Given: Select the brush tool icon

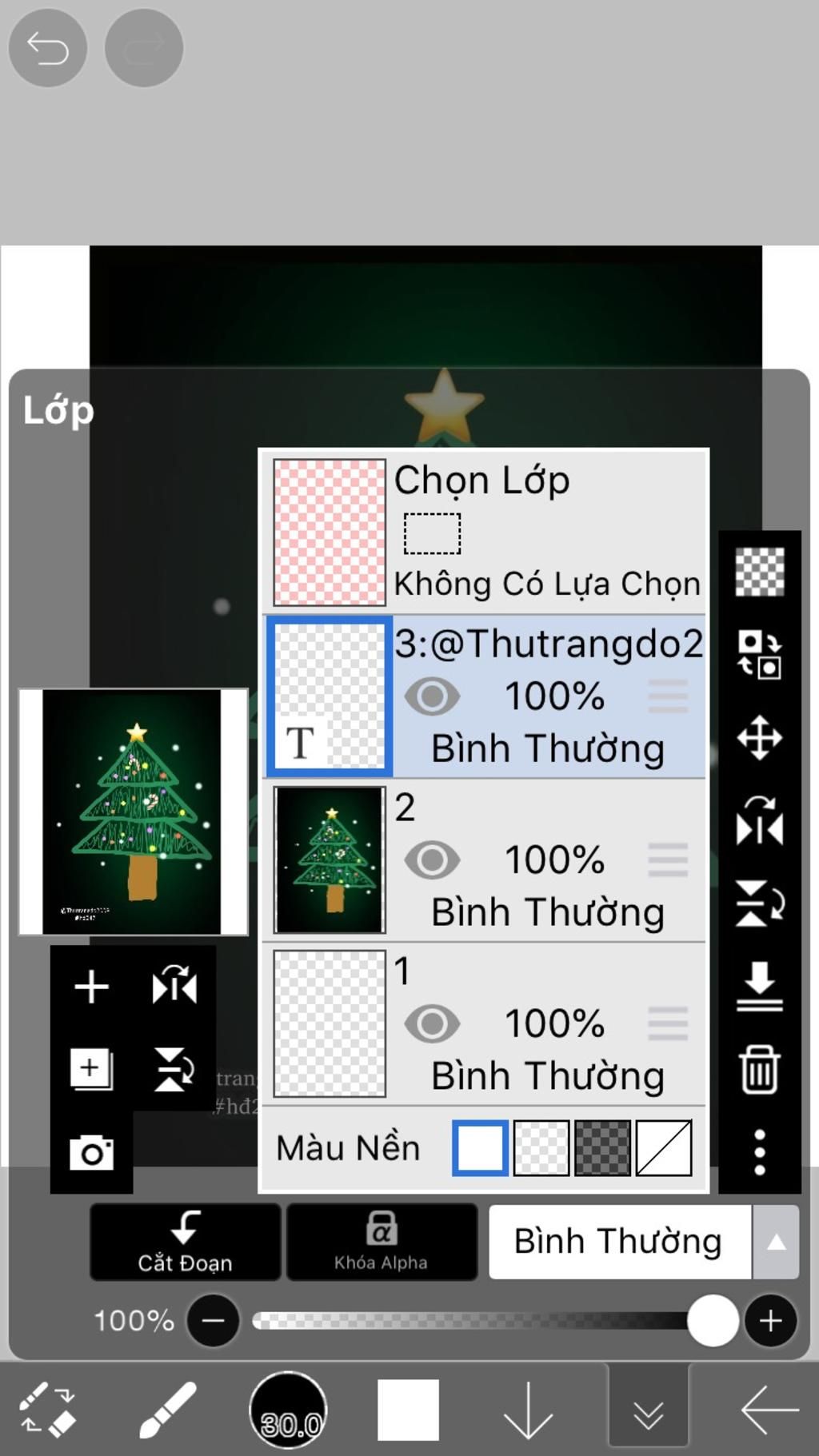Looking at the screenshot, I should coord(168,1410).
